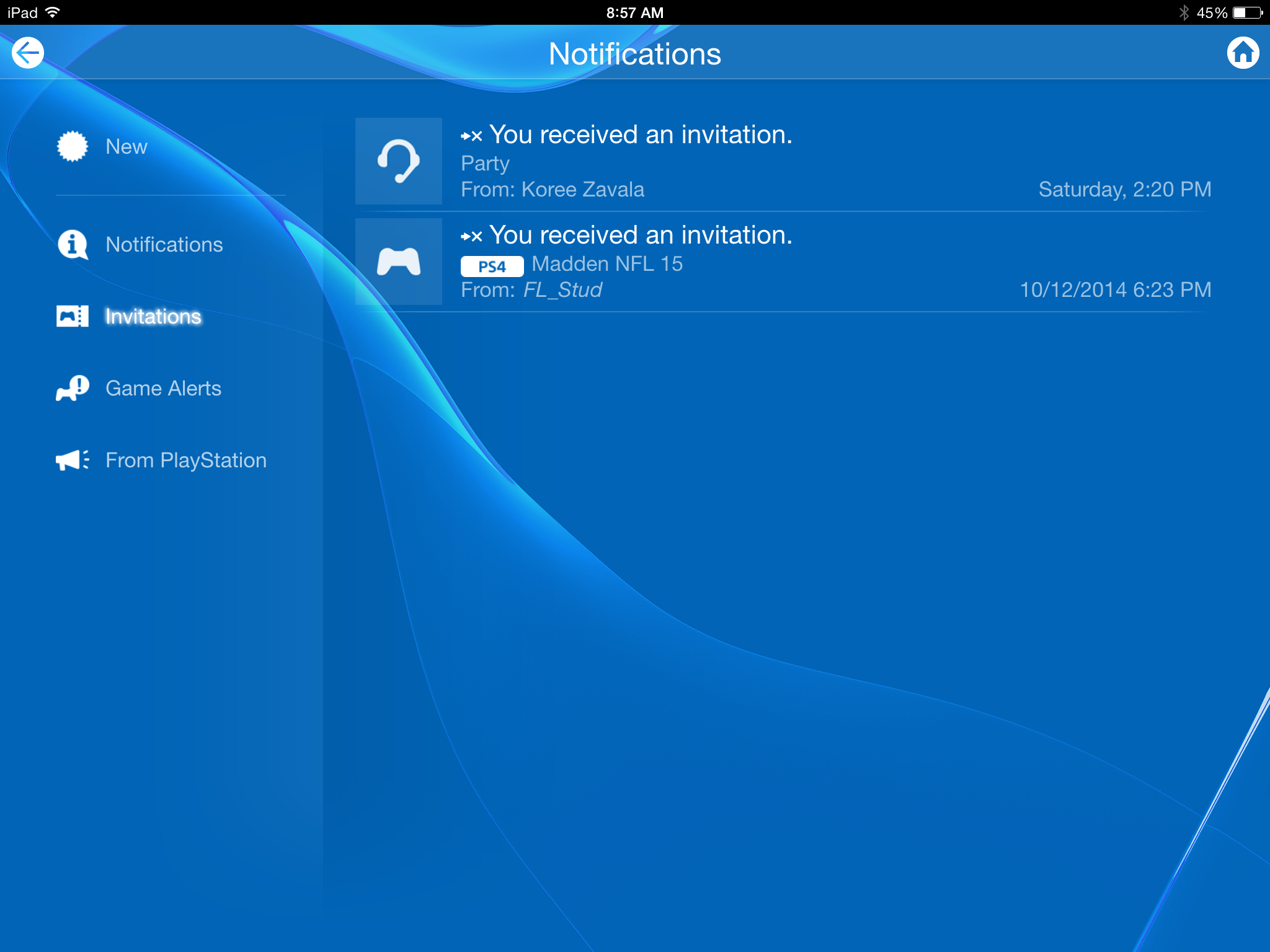This screenshot has width=1270, height=952.
Task: Open the Madden NFL 15 controller thumbnail
Action: [399, 262]
